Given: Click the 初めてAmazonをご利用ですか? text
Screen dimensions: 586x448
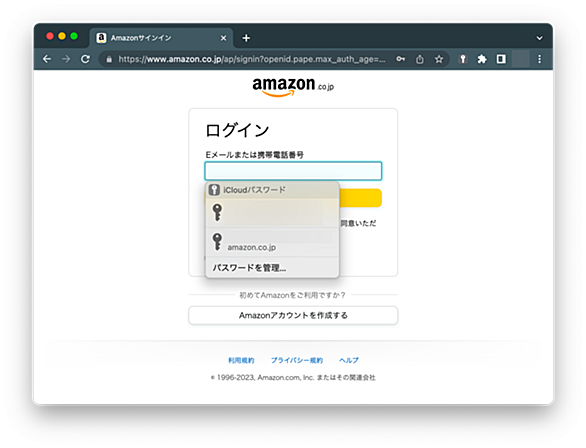Looking at the screenshot, I should click(x=292, y=295).
